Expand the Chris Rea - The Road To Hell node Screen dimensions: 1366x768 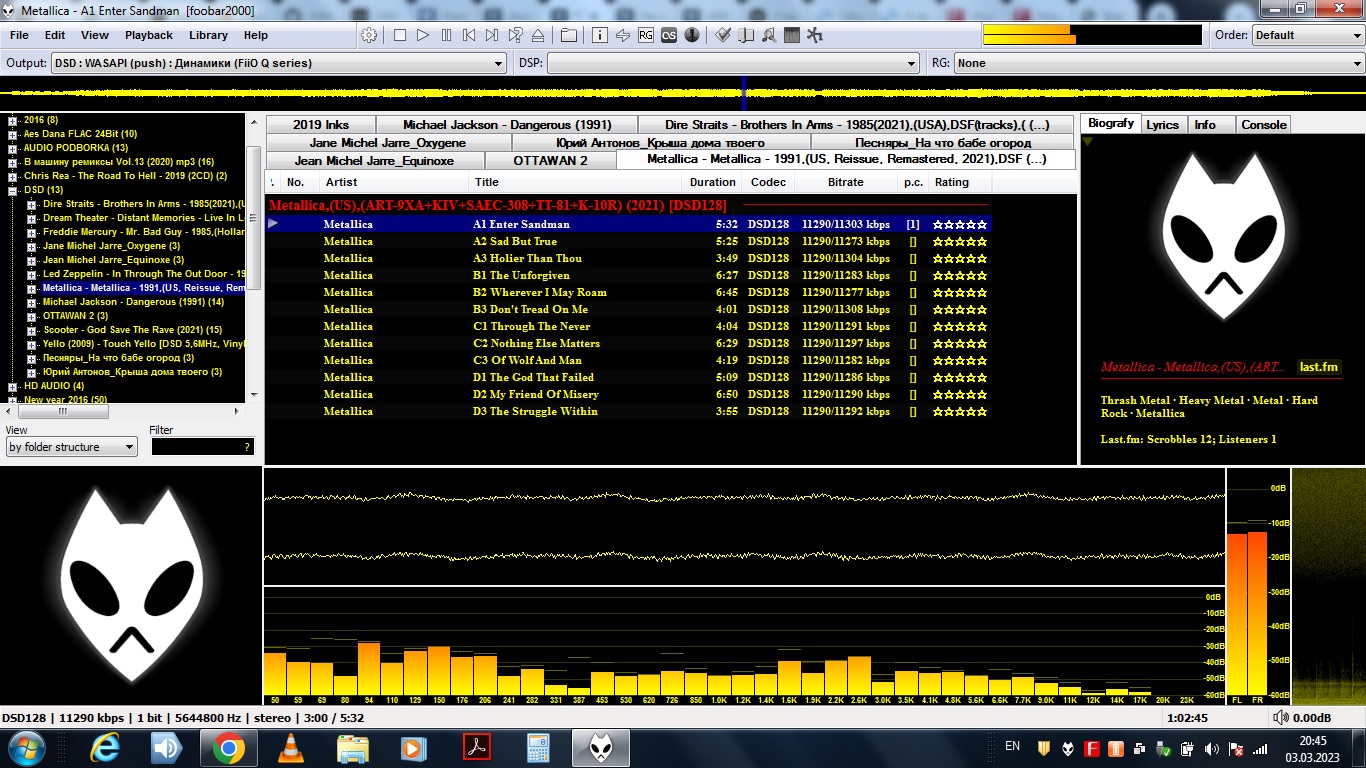coord(13,176)
